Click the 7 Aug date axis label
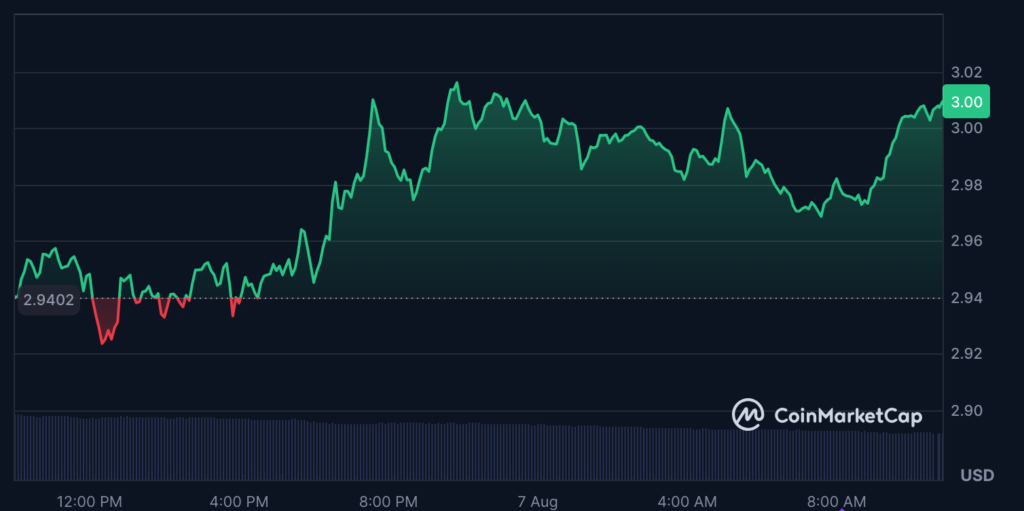 pos(536,500)
